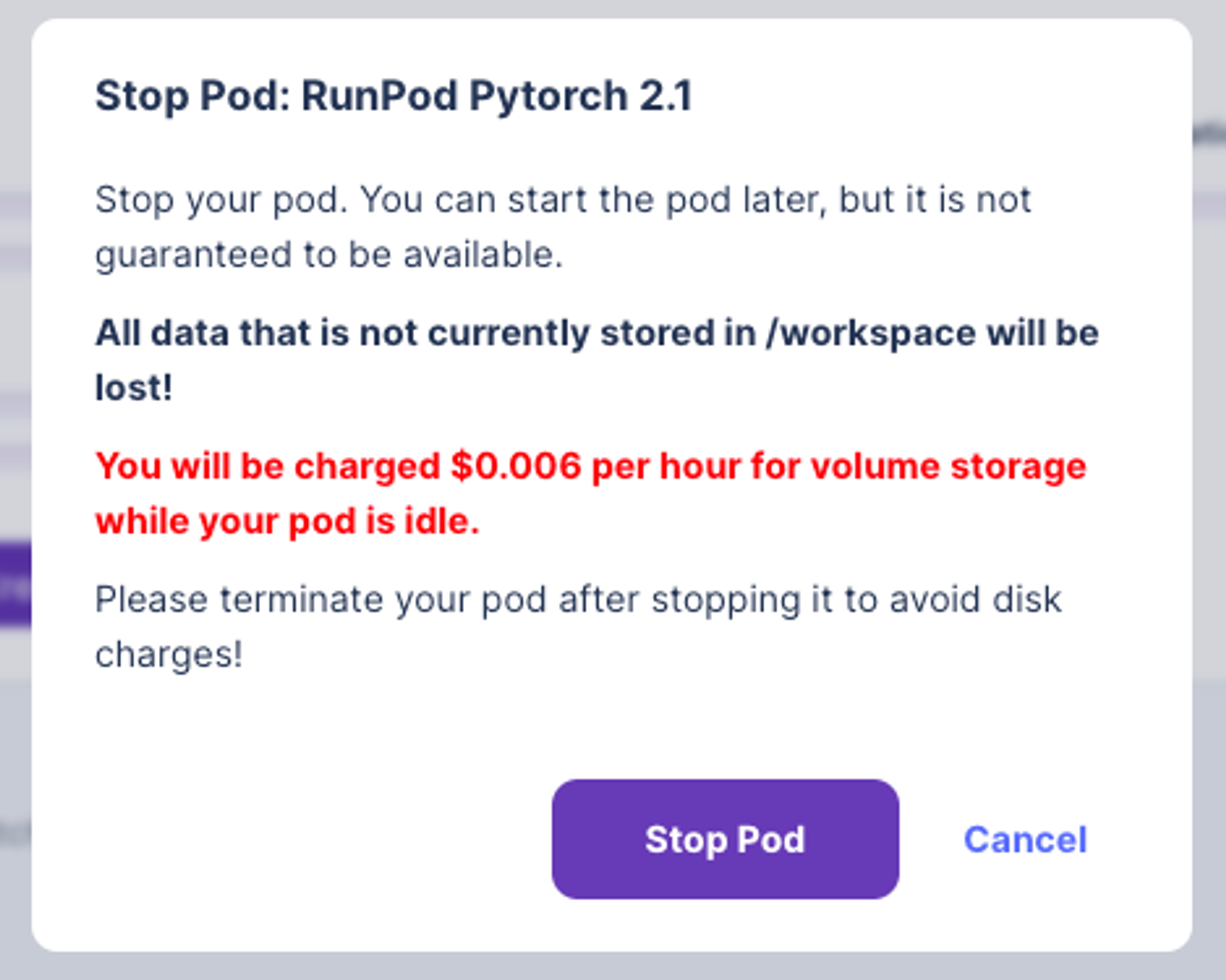Screen dimensions: 1226x980
Task: Click the '$0.006' price in red text
Action: pyautogui.click(x=516, y=466)
